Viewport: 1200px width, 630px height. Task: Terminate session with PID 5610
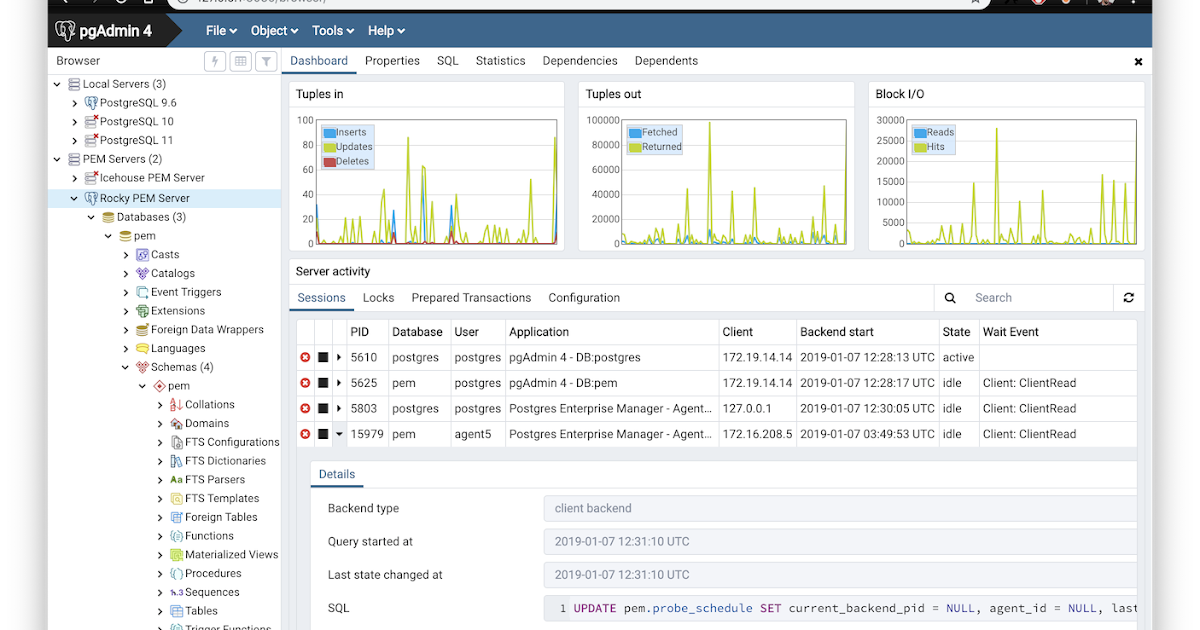(x=305, y=358)
